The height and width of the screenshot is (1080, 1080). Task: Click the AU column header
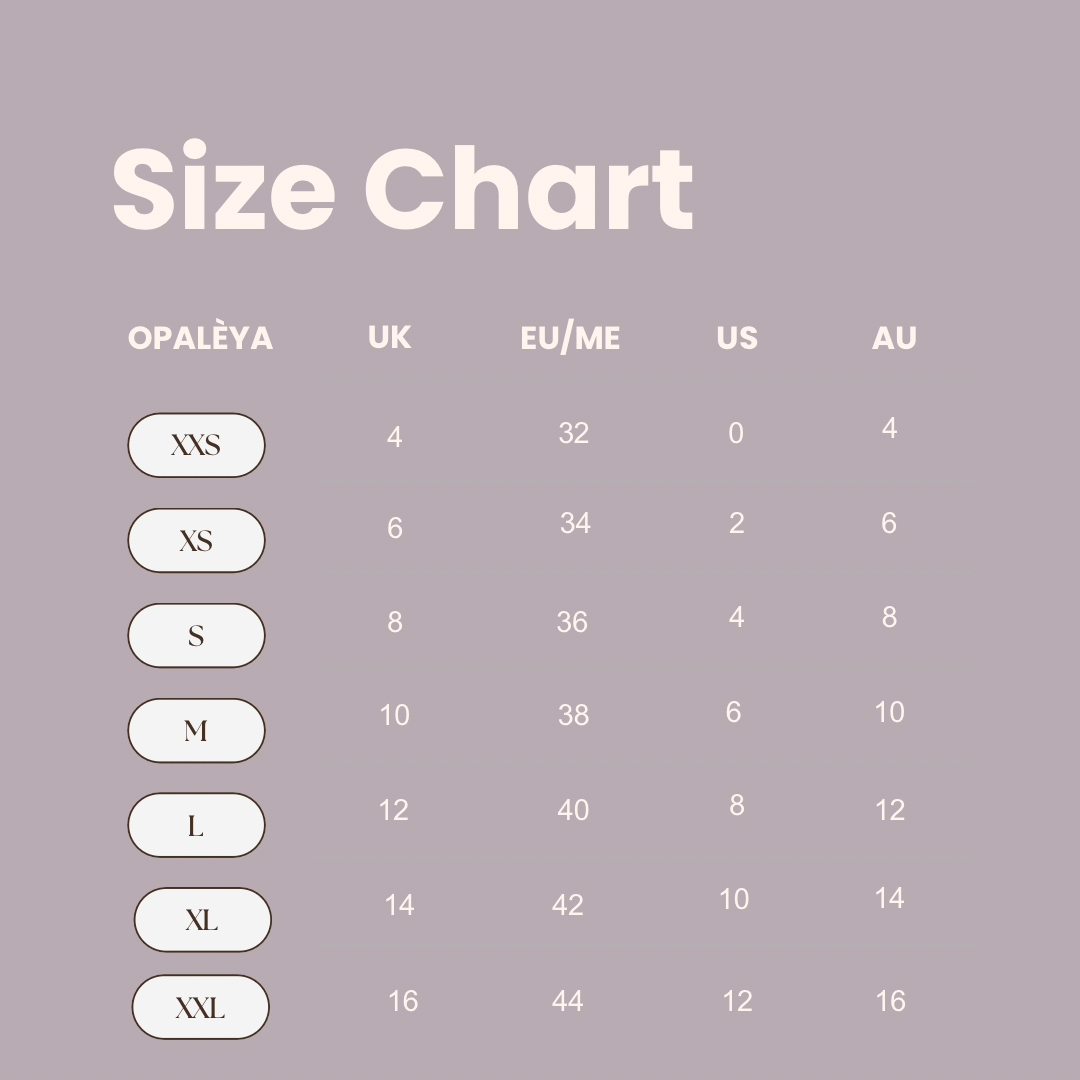click(894, 338)
